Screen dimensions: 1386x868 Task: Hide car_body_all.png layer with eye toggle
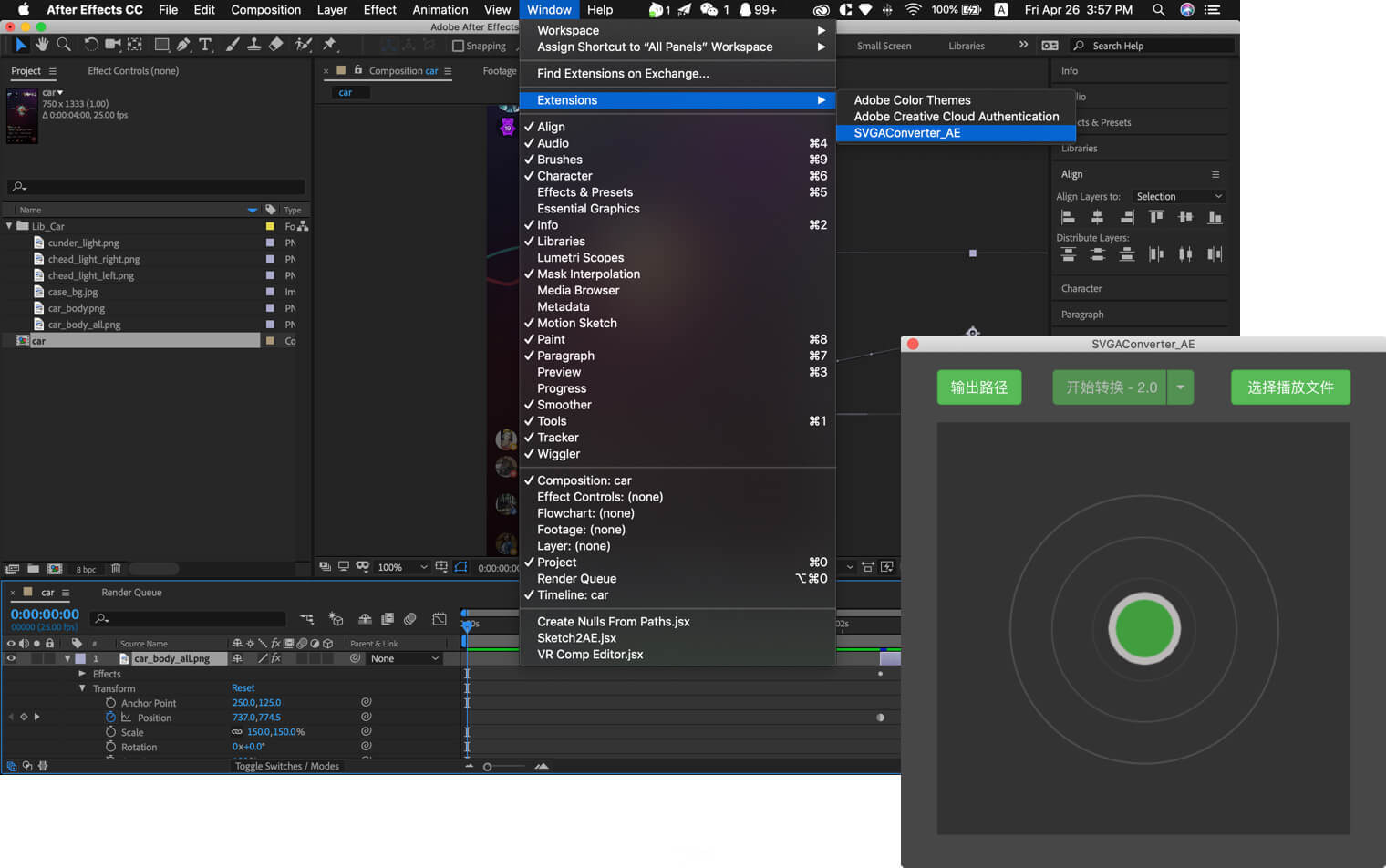(x=11, y=658)
